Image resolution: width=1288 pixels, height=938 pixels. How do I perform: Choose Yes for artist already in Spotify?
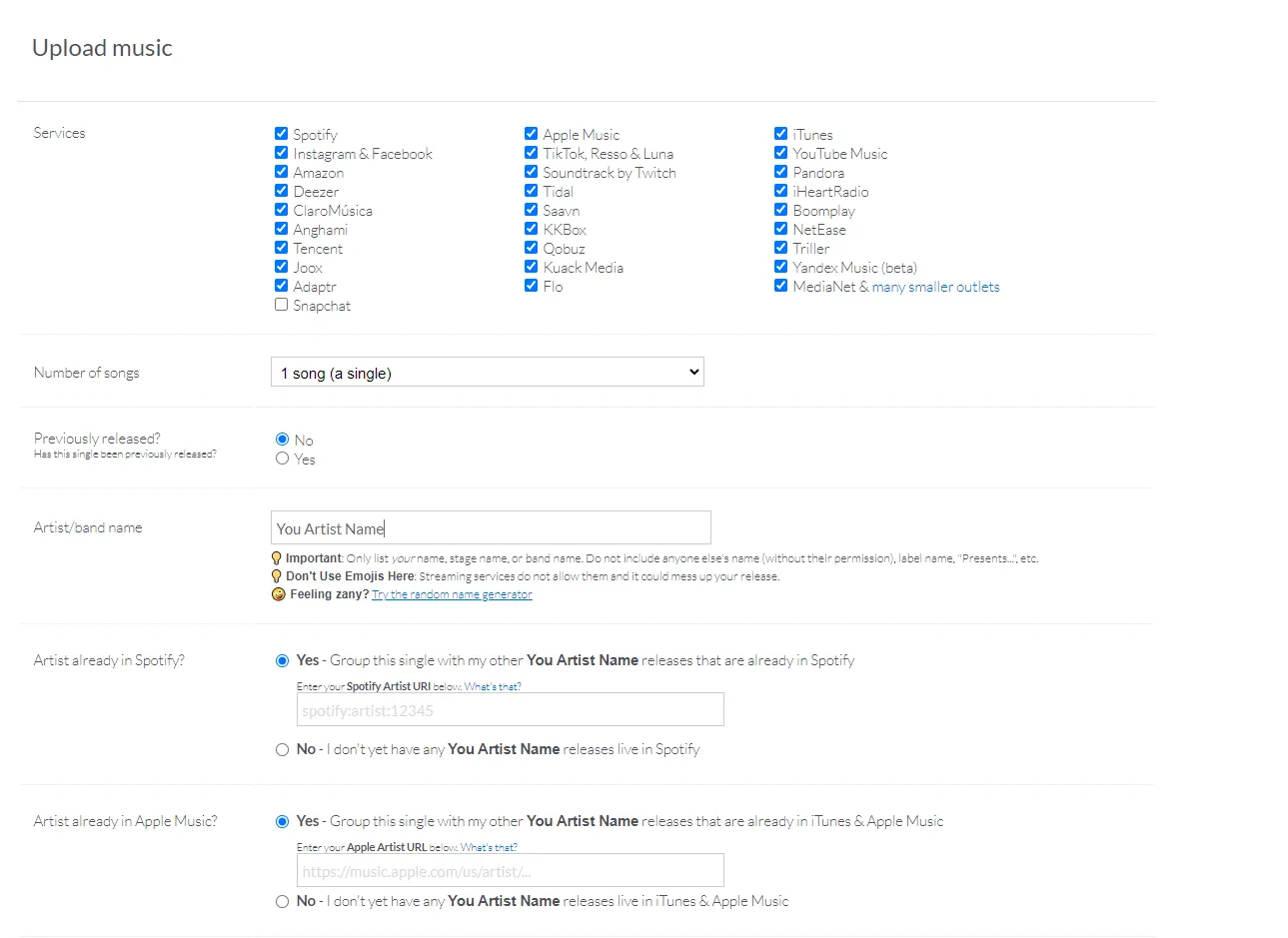[x=283, y=660]
